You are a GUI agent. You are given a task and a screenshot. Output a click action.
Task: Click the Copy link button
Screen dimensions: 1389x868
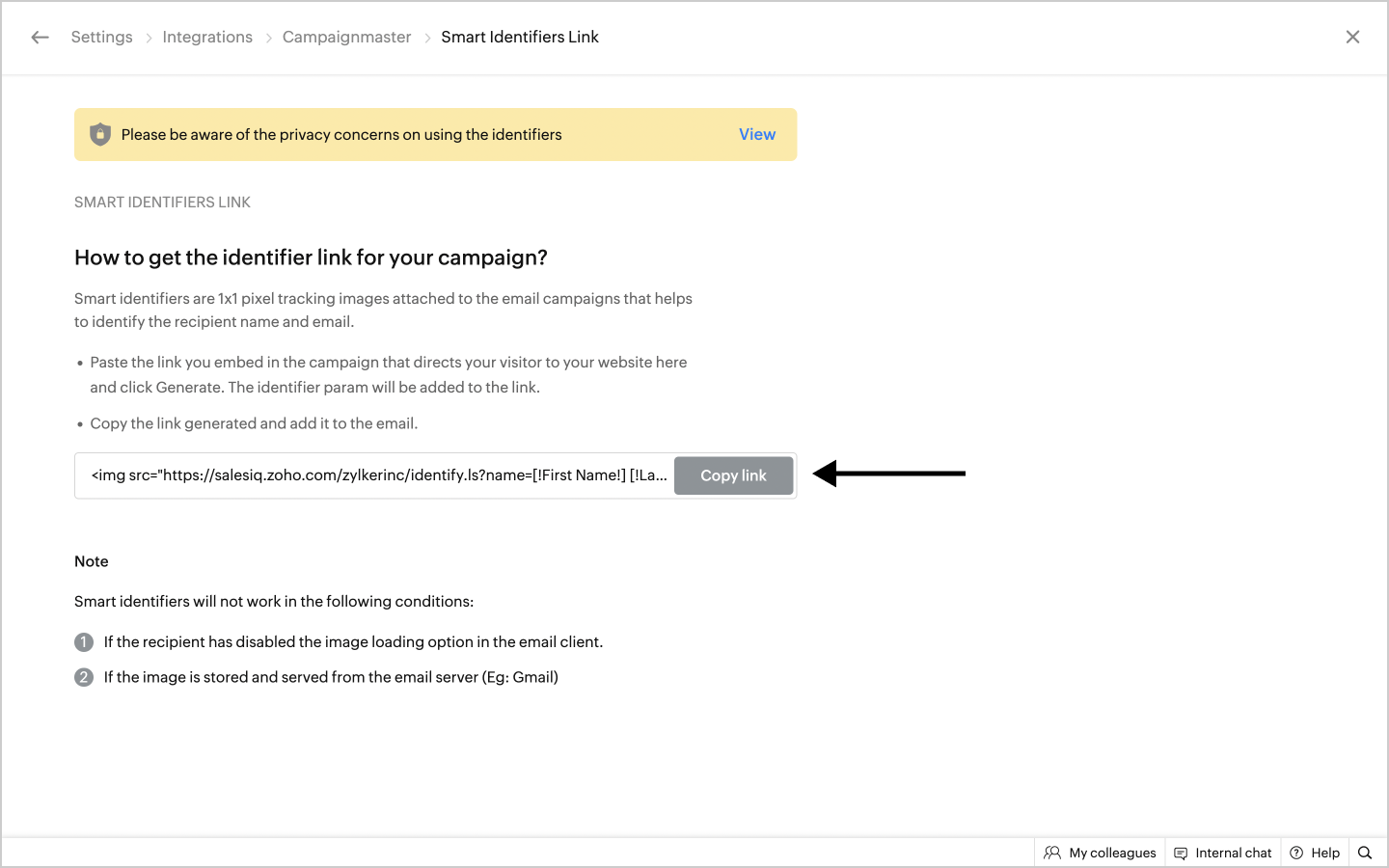[x=733, y=475]
